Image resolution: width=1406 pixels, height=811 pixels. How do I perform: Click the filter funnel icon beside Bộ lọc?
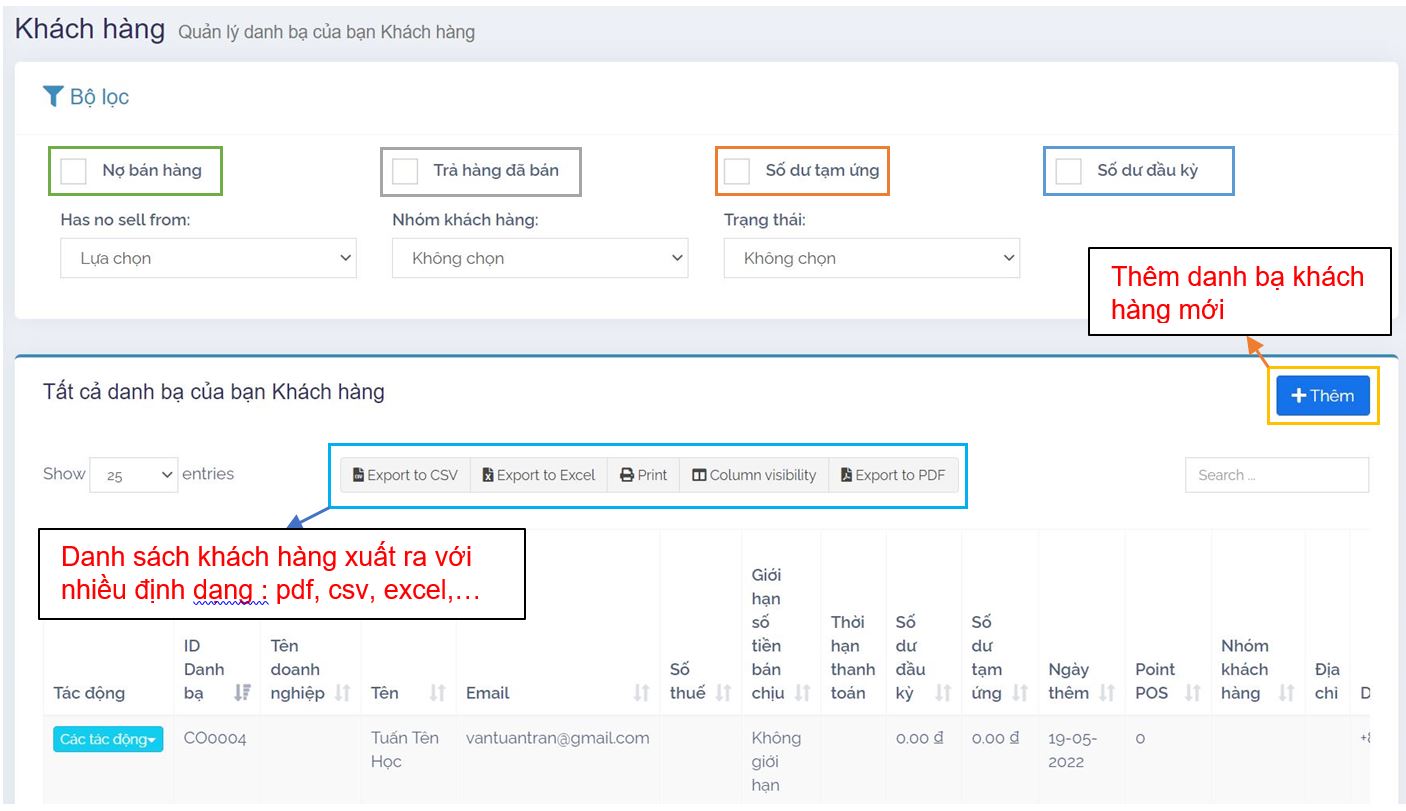(x=53, y=97)
